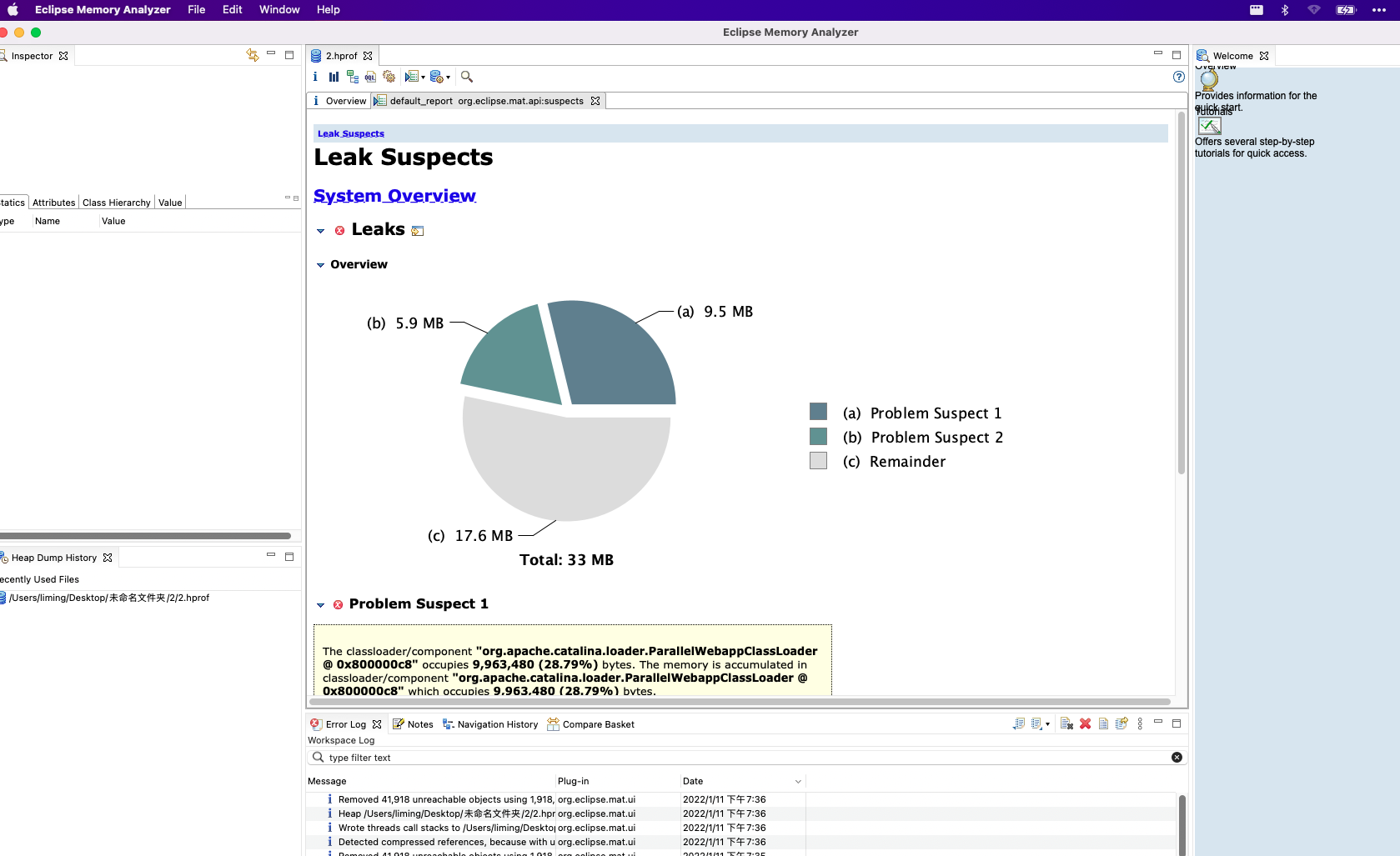
Task: Open the Histogram view icon
Action: (334, 77)
